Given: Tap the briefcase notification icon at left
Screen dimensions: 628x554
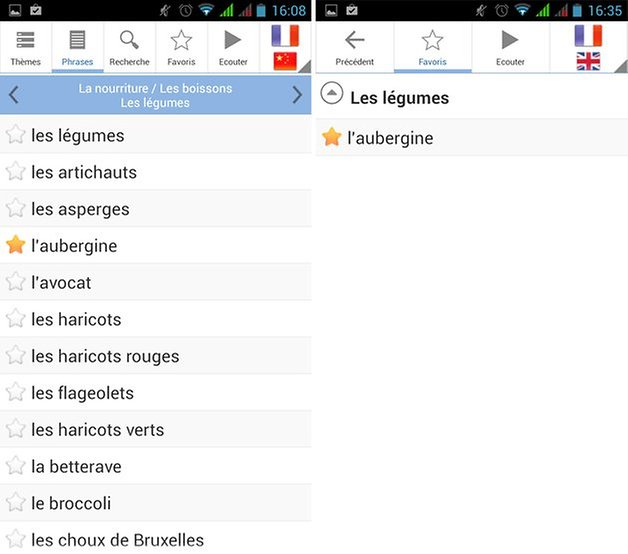Looking at the screenshot, I should click(36, 10).
